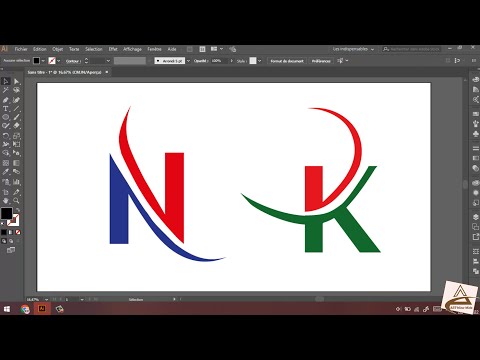
Task: Select the Symbol Sprayer tool
Action: (6, 182)
